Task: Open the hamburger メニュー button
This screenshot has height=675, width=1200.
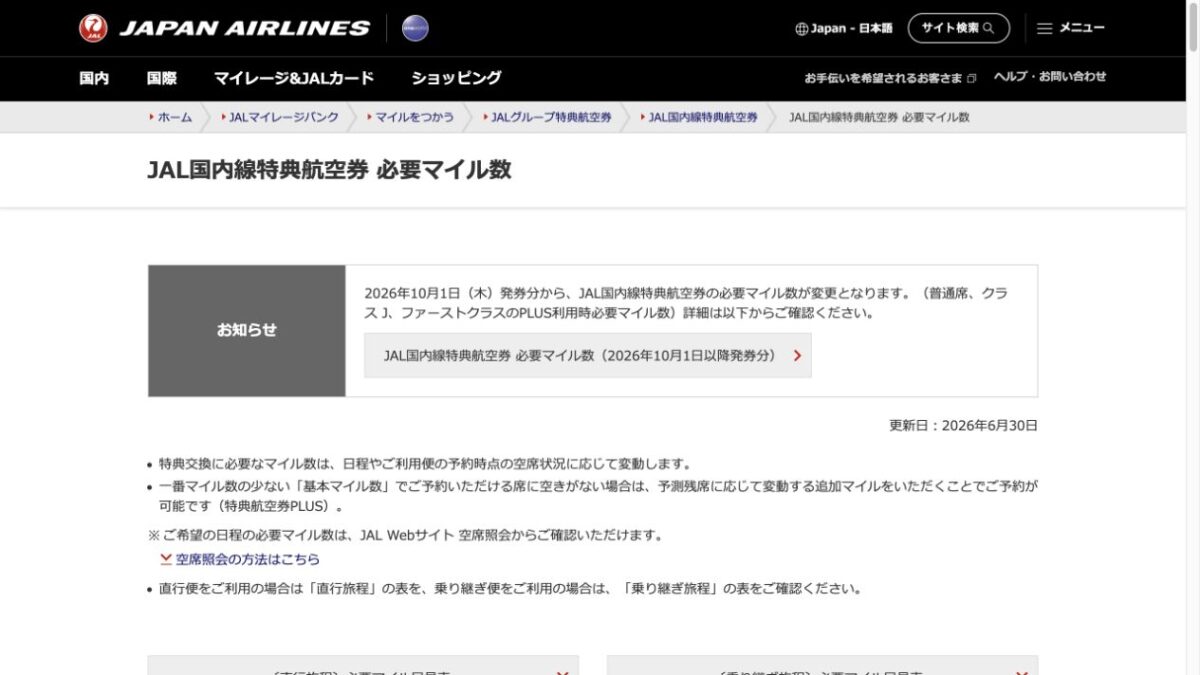Action: pos(1070,28)
